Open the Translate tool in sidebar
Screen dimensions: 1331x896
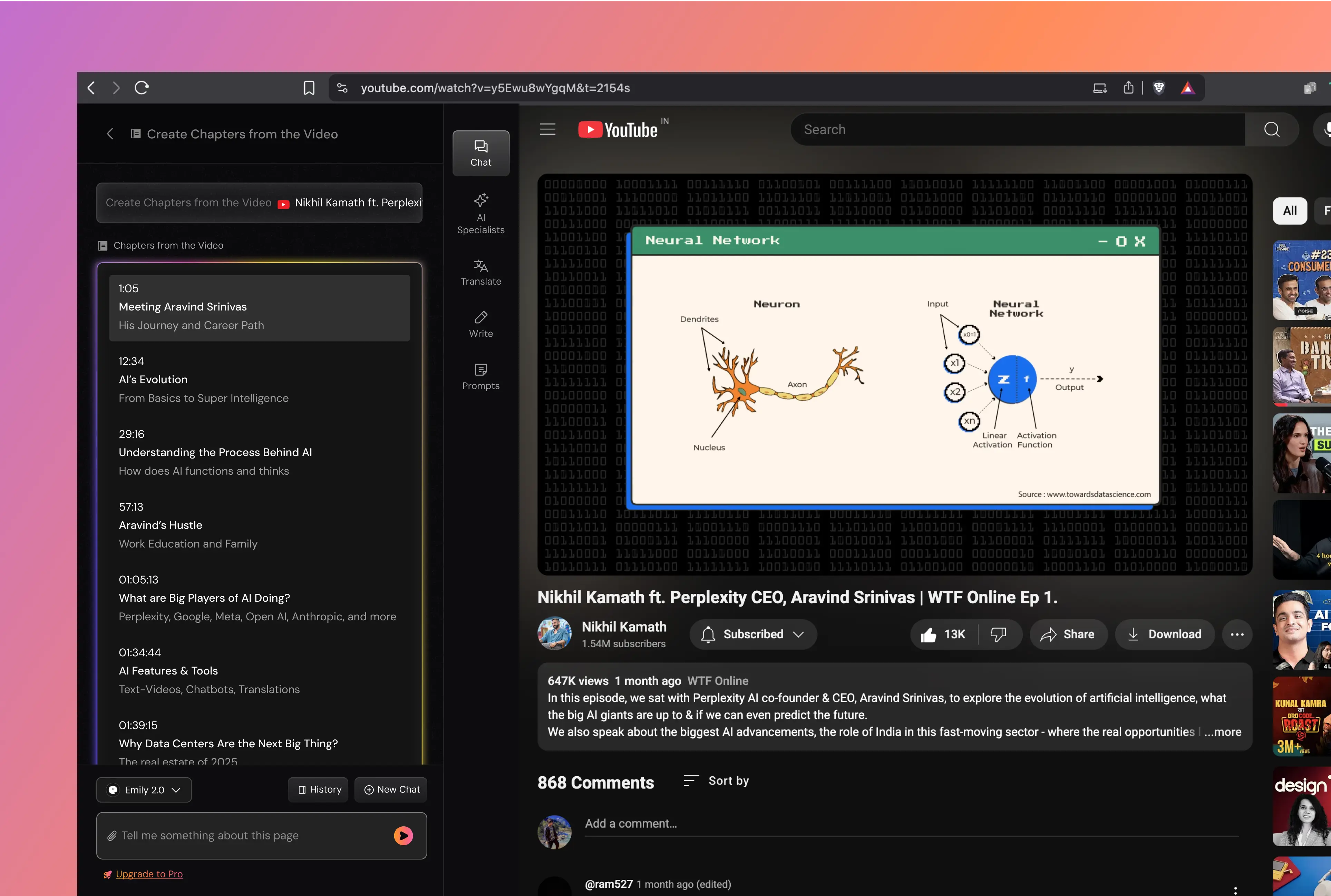480,272
